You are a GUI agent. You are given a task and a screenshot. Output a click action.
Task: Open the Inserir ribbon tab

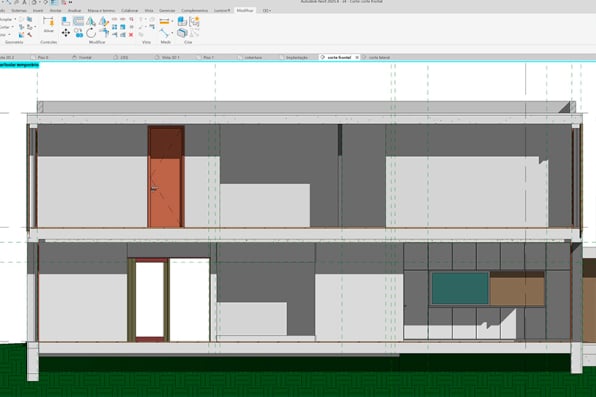[38, 11]
